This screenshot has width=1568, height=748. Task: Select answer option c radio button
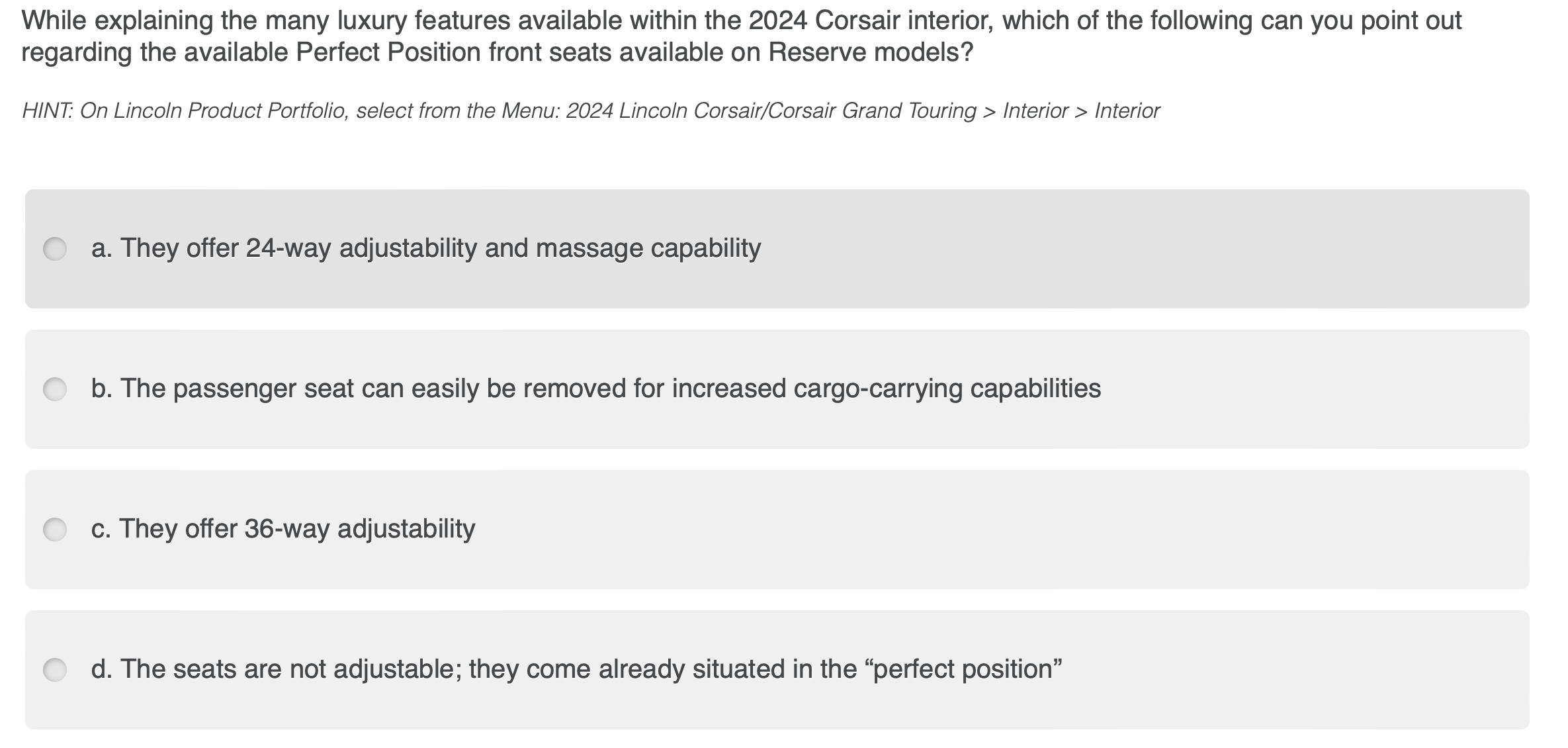(x=55, y=528)
